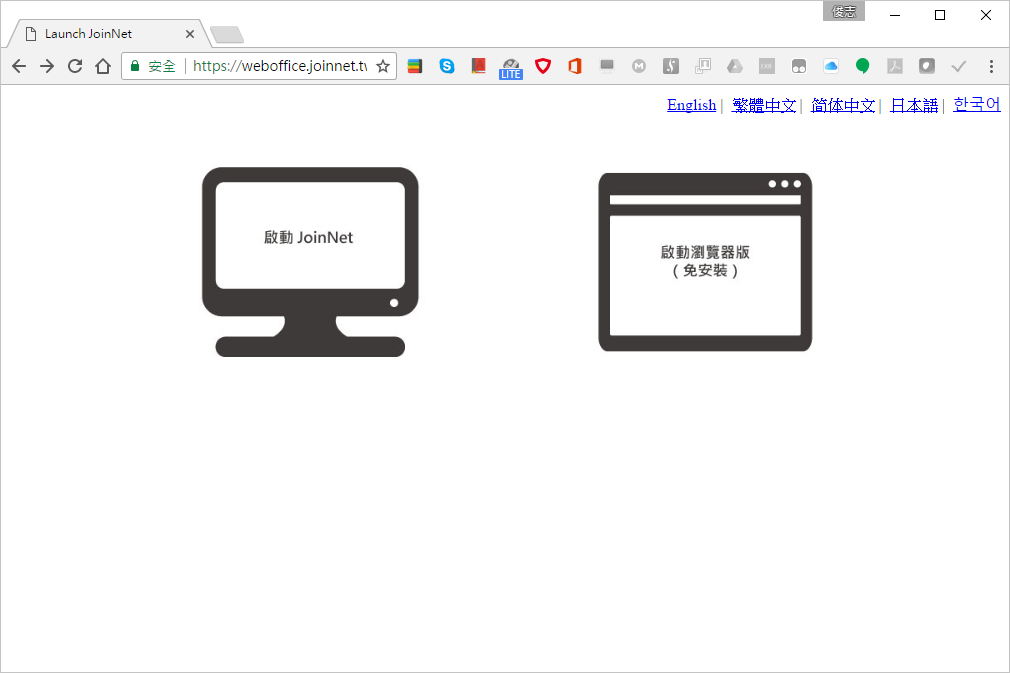The image size is (1010, 673).
Task: Switch language to 한국어
Action: click(x=977, y=104)
